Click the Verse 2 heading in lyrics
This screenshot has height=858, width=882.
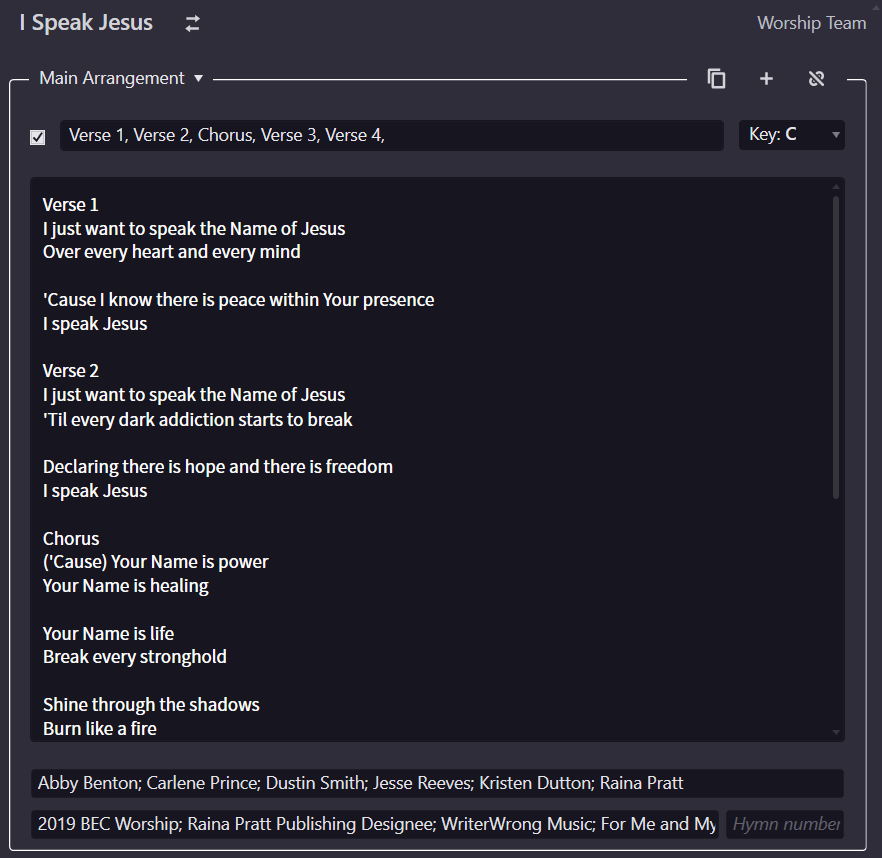click(x=71, y=371)
